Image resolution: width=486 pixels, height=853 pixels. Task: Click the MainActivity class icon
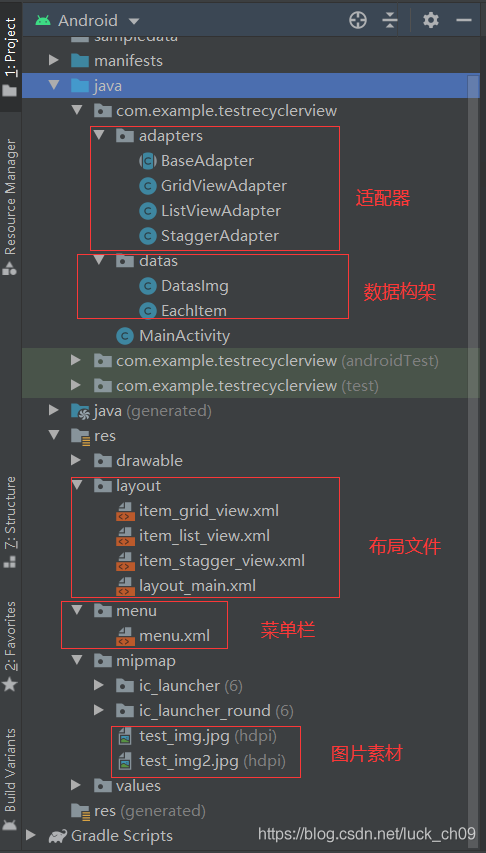coord(125,336)
